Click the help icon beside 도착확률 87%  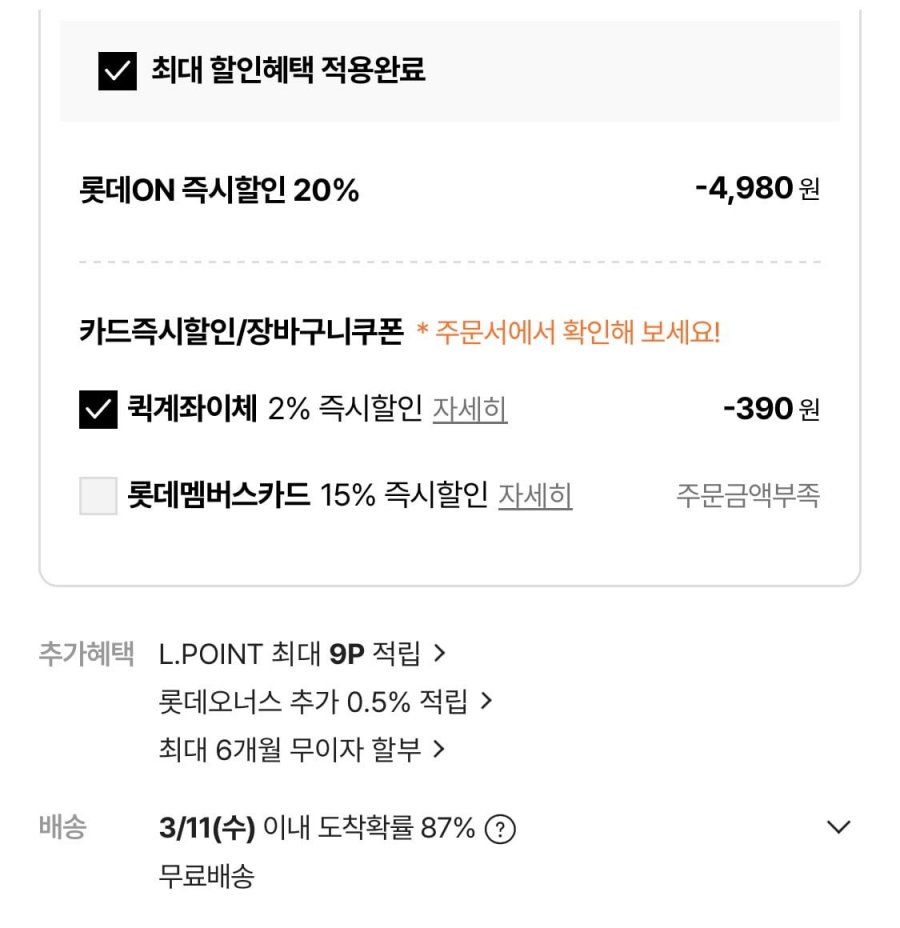[500, 829]
